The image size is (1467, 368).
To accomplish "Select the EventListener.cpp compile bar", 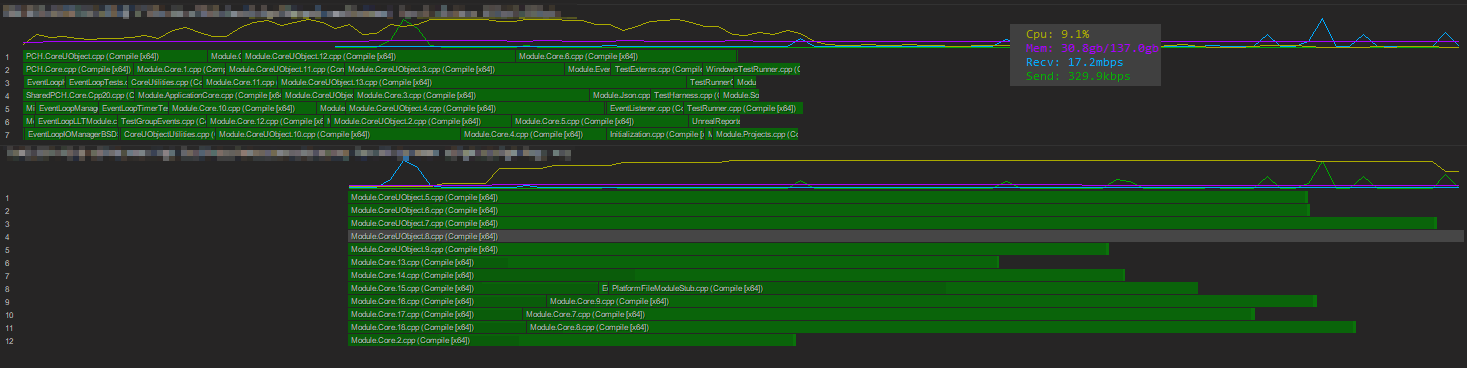I will click(x=645, y=108).
